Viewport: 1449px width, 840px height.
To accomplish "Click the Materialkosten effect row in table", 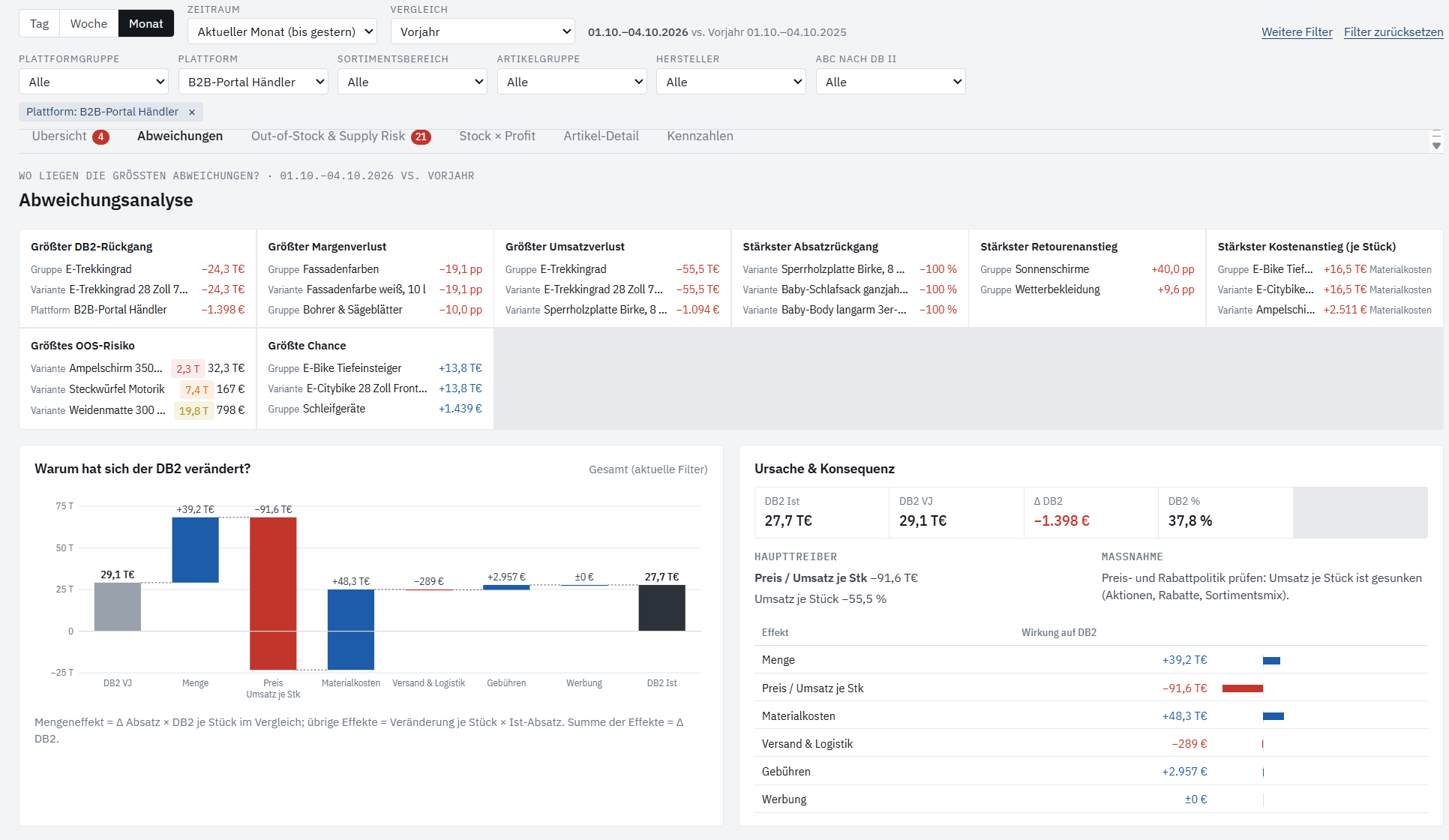I will click(1090, 716).
